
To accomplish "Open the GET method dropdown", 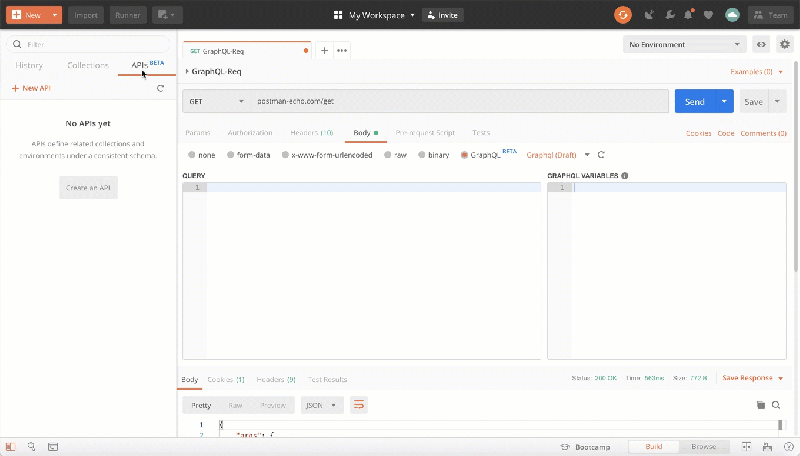I will click(x=216, y=101).
